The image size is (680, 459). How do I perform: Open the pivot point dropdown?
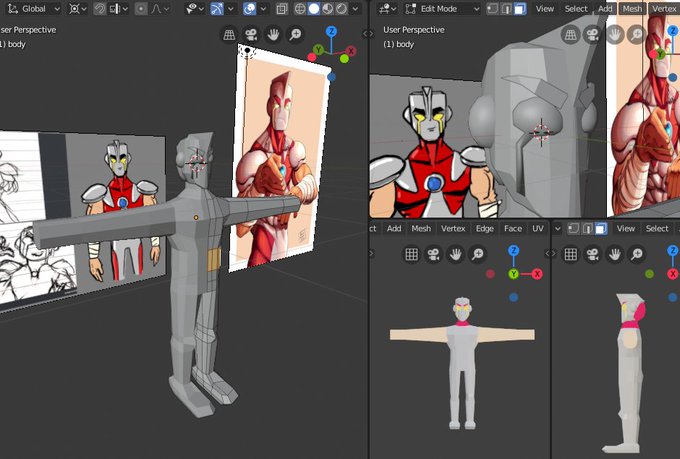tap(78, 9)
